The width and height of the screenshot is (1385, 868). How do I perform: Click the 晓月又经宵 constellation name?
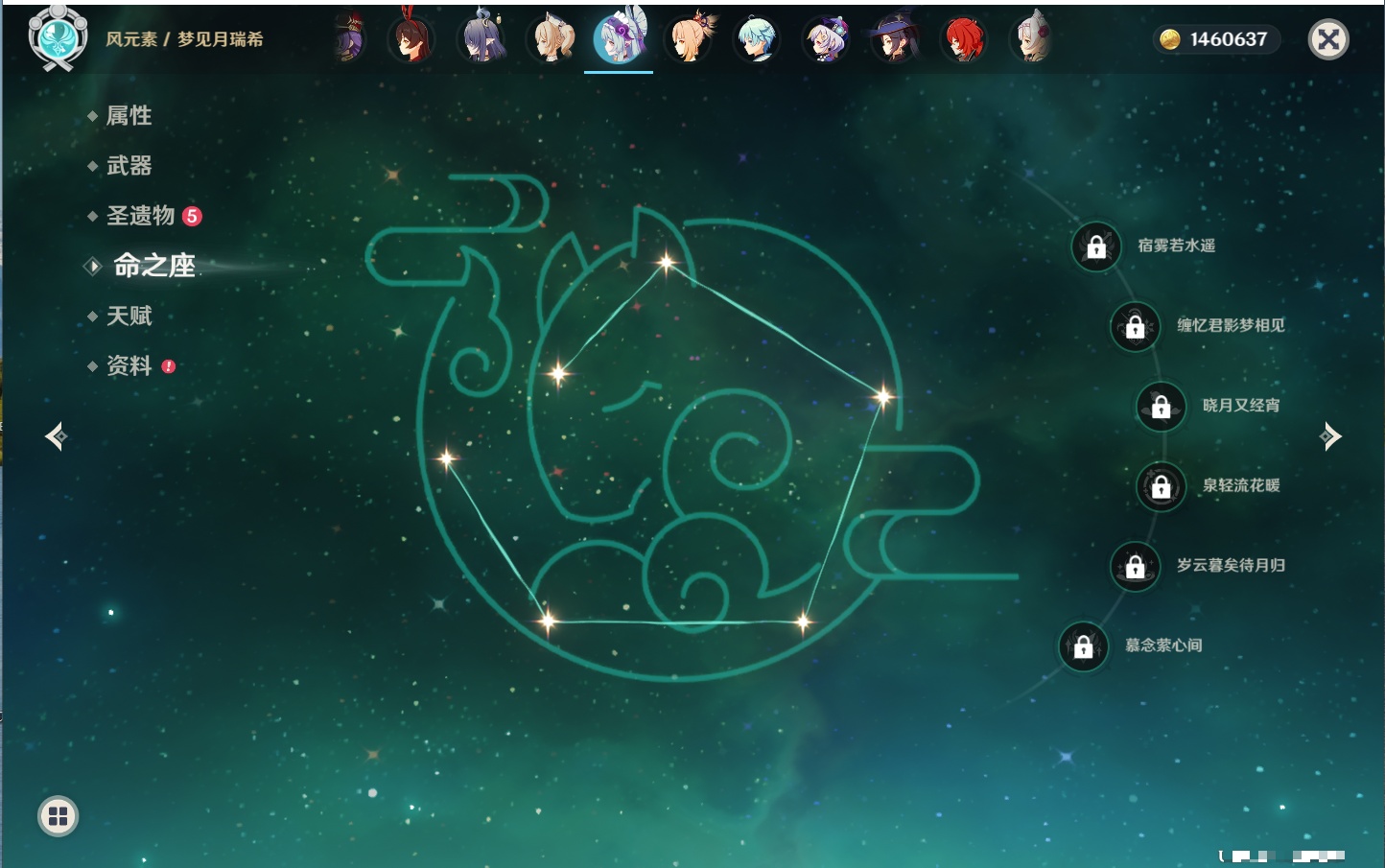(1241, 405)
